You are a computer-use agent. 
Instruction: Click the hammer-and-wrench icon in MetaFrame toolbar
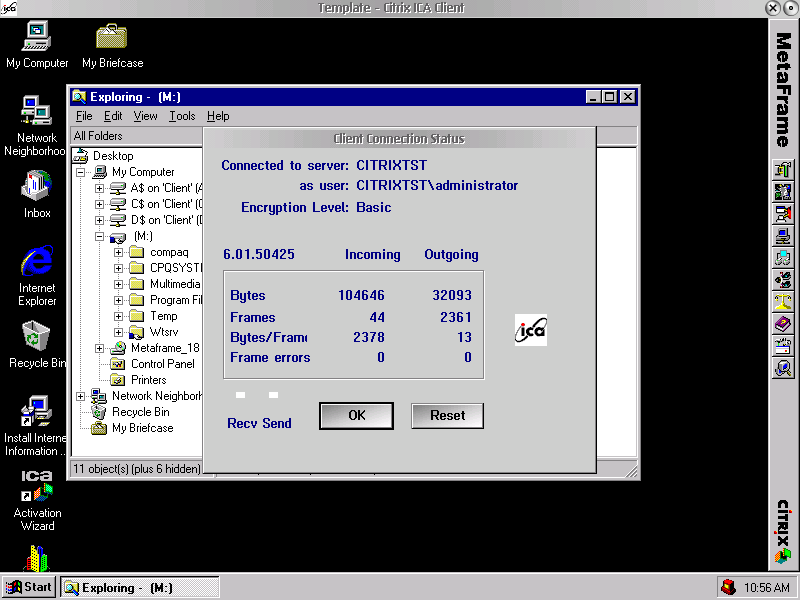[783, 169]
